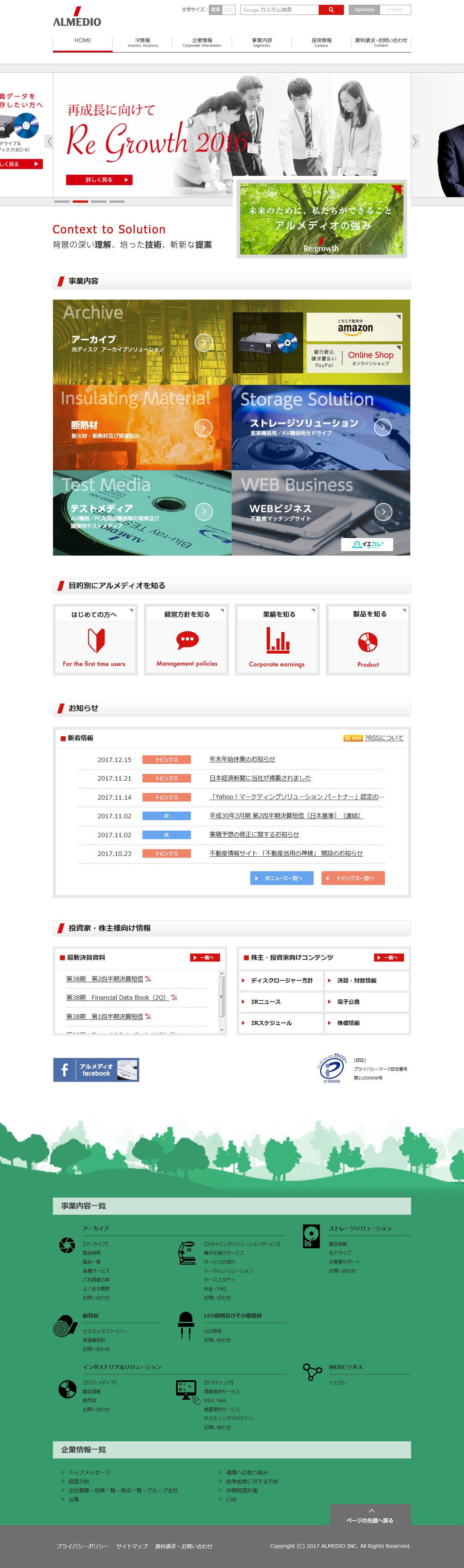Click the IRニュース一覧へ button
This screenshot has height=1568, width=464.
(281, 878)
